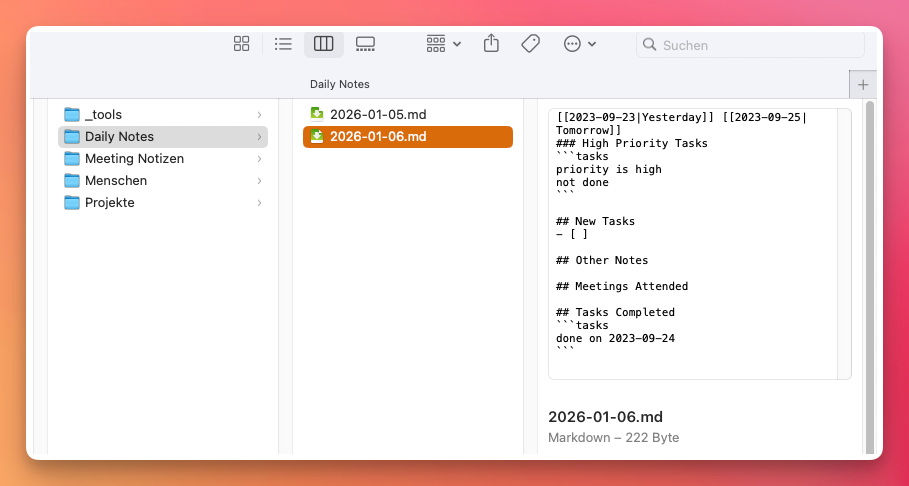Viewport: 909px width, 486px height.
Task: Select the Menschen folder
Action: pos(115,181)
